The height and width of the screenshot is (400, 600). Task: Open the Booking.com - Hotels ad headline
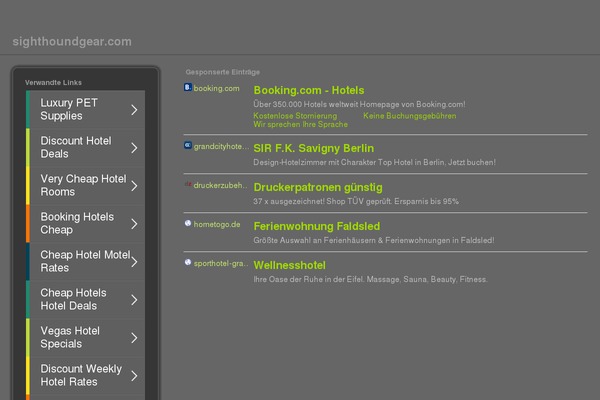point(309,90)
